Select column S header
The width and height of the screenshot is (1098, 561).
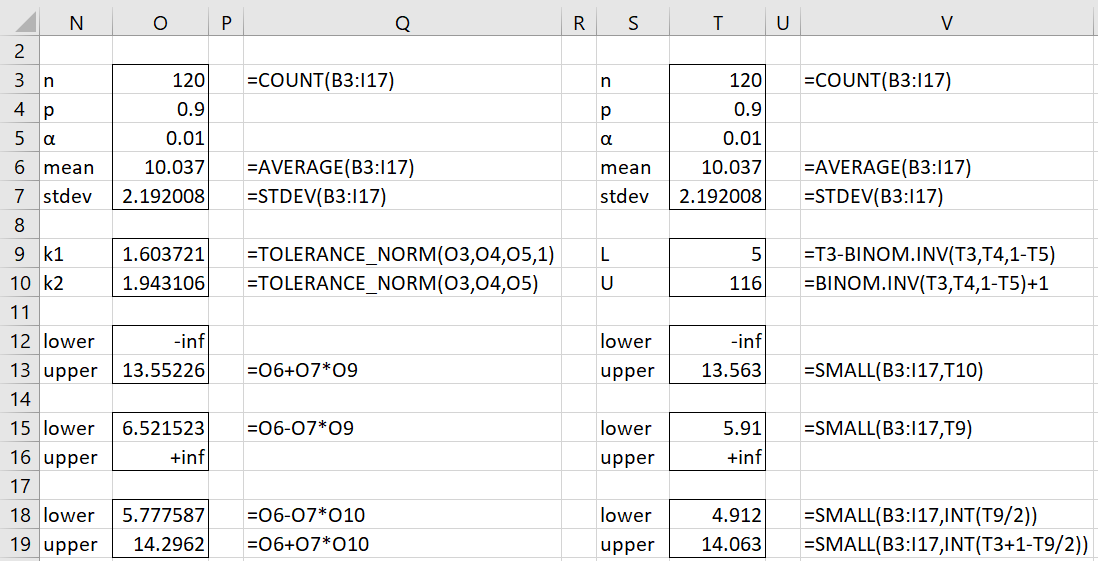[x=633, y=24]
